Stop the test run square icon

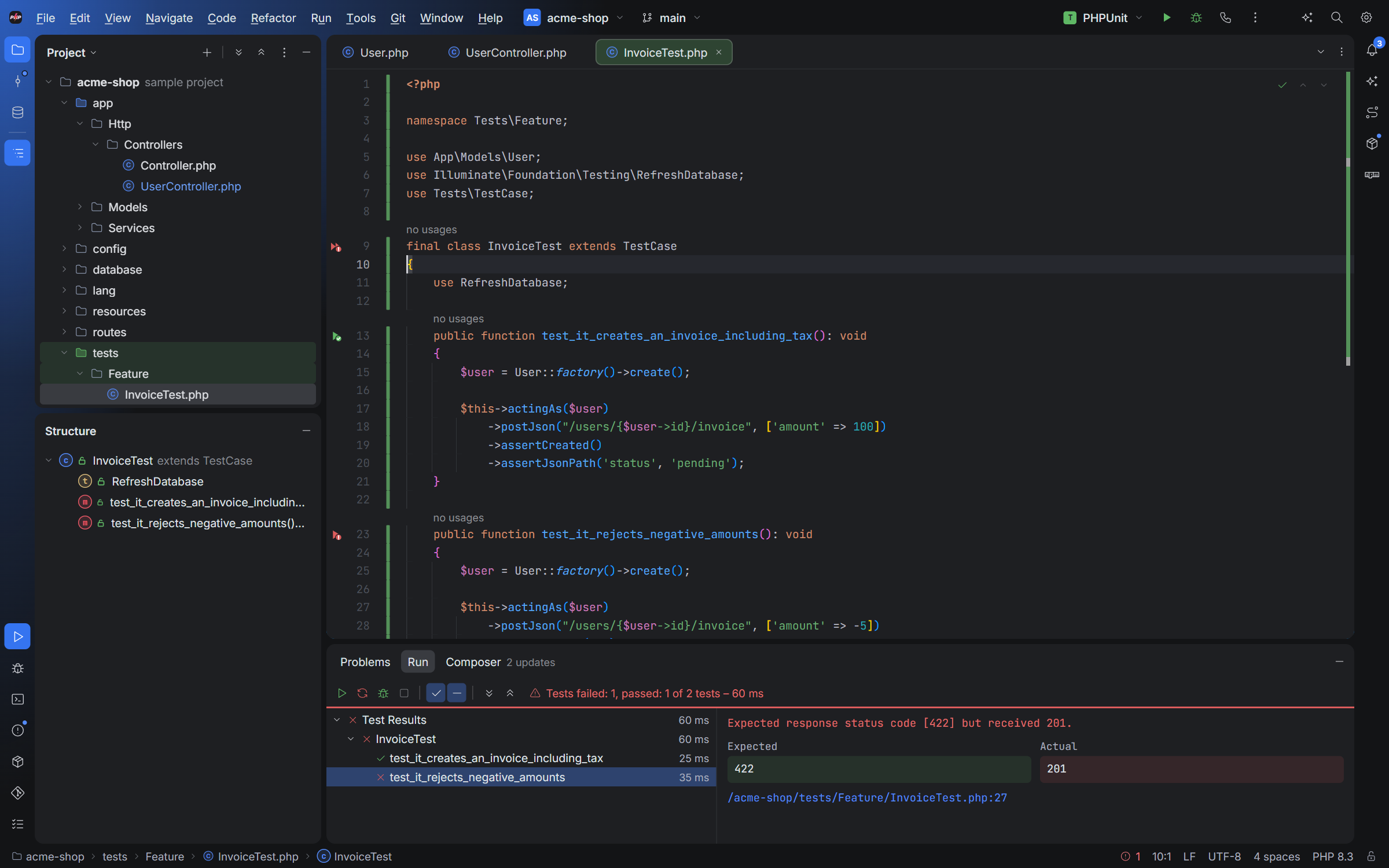click(x=404, y=693)
